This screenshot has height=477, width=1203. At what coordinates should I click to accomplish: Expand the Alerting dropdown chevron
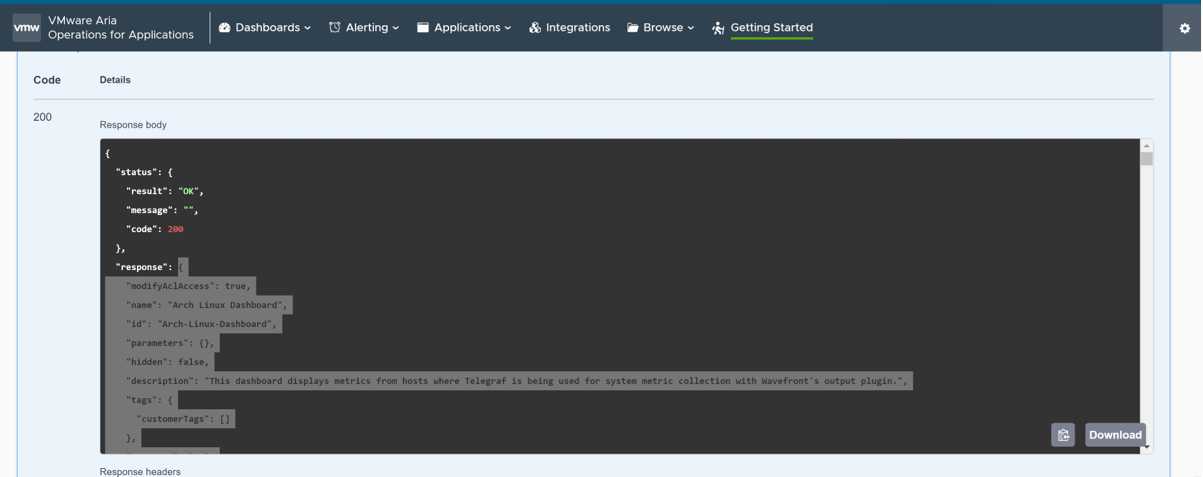[x=396, y=28]
